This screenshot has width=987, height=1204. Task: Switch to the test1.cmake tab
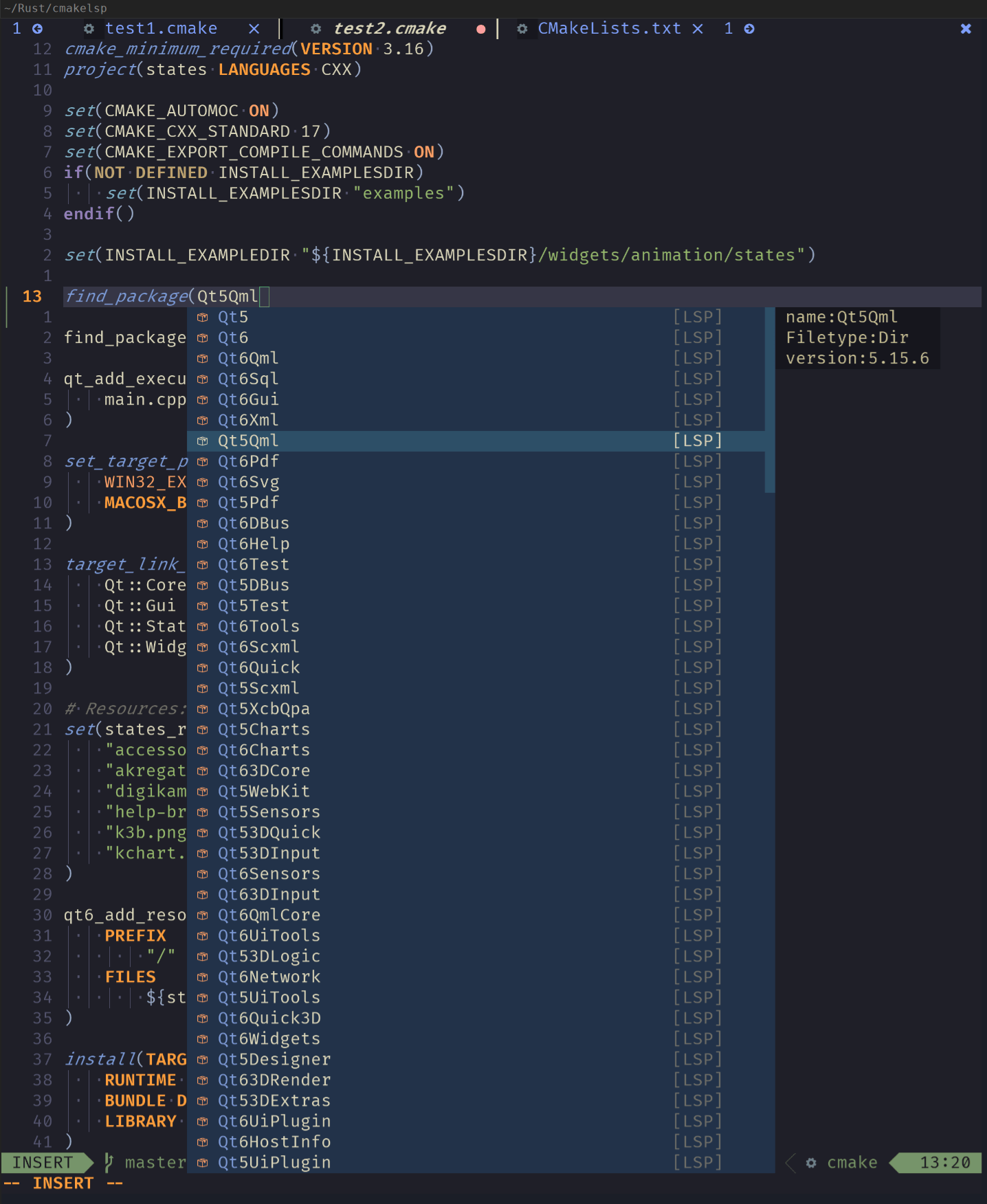161,28
